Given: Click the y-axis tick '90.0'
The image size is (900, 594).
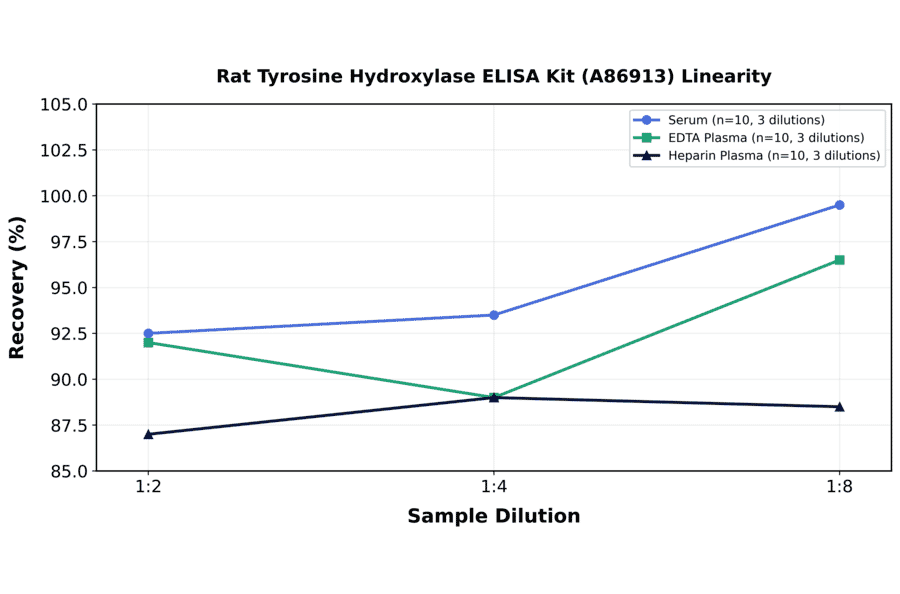Looking at the screenshot, I should (x=69, y=380).
